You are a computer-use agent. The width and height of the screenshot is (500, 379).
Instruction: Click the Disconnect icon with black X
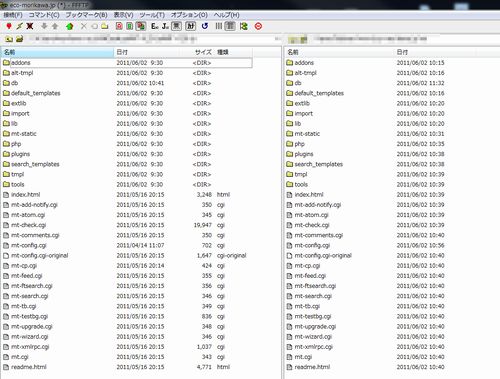[x=30, y=26]
